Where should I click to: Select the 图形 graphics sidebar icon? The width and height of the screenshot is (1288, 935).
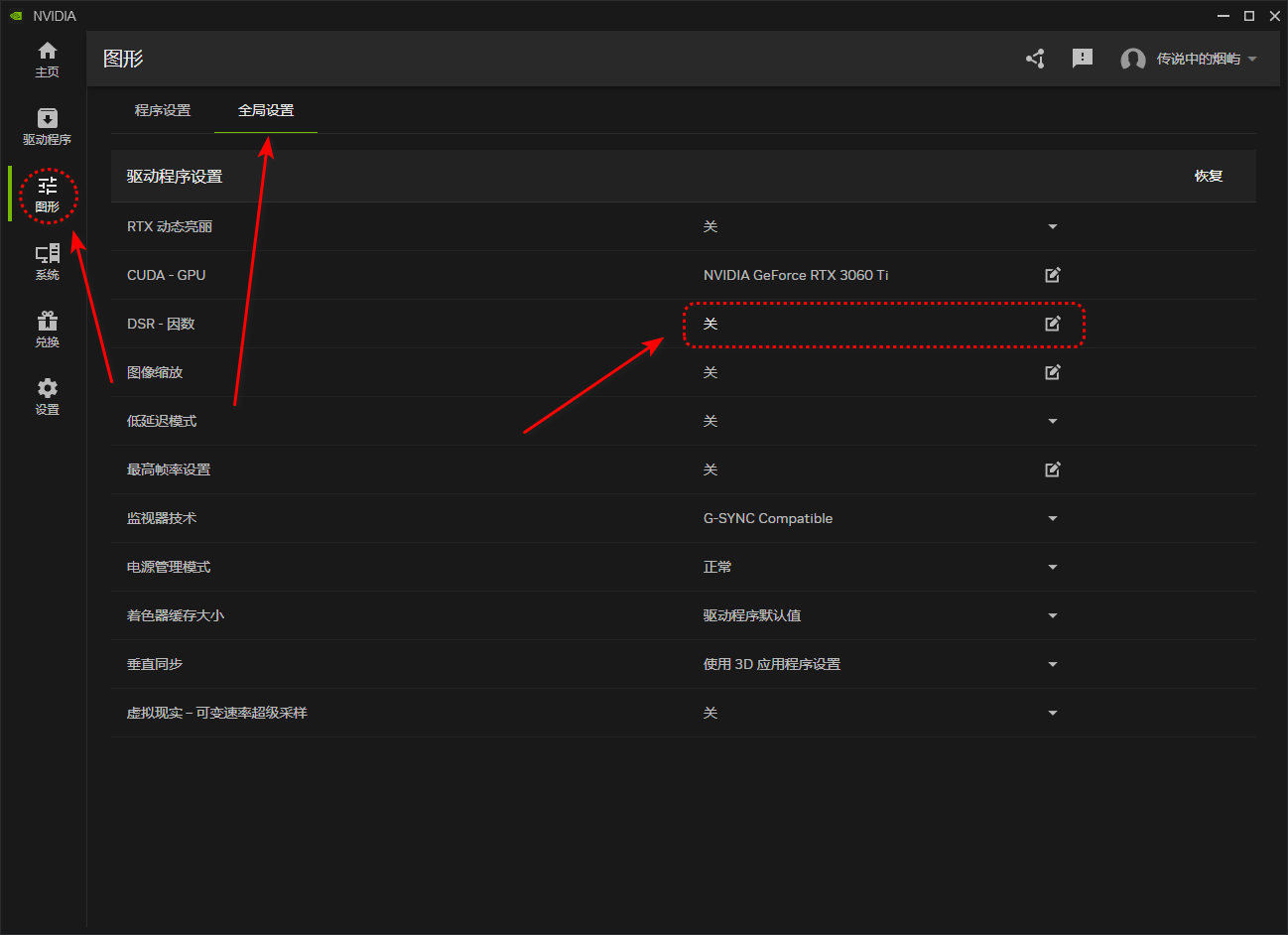47,196
